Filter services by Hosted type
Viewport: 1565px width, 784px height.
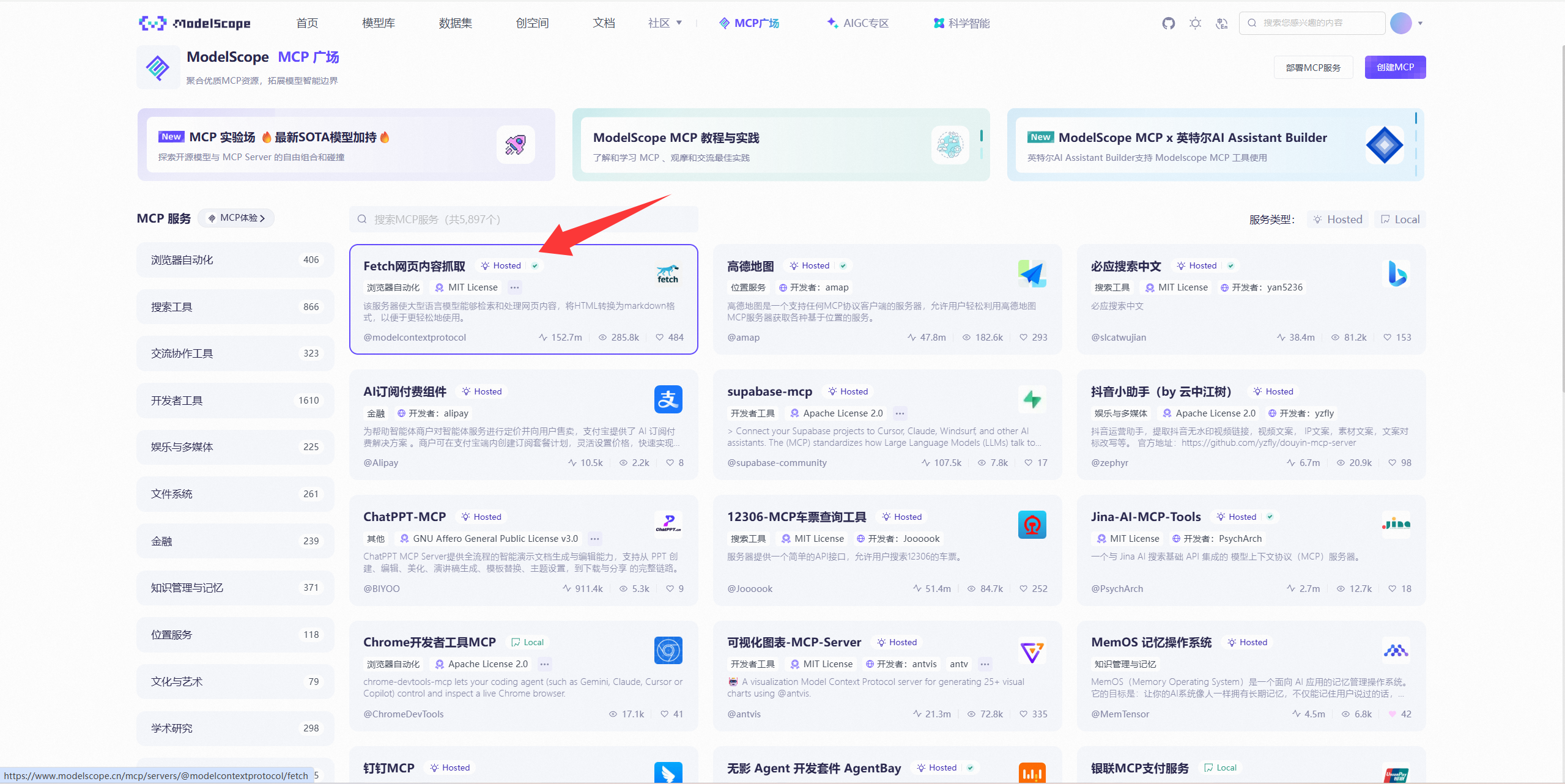(1338, 220)
